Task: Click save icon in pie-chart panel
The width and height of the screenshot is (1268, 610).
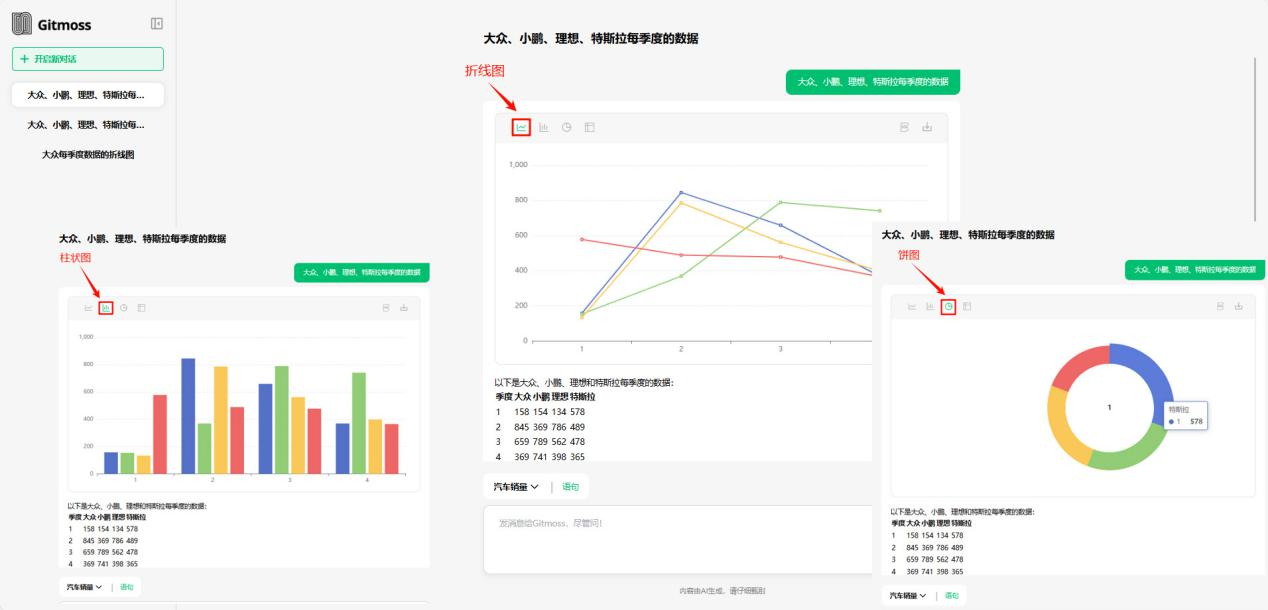Action: coord(1220,306)
